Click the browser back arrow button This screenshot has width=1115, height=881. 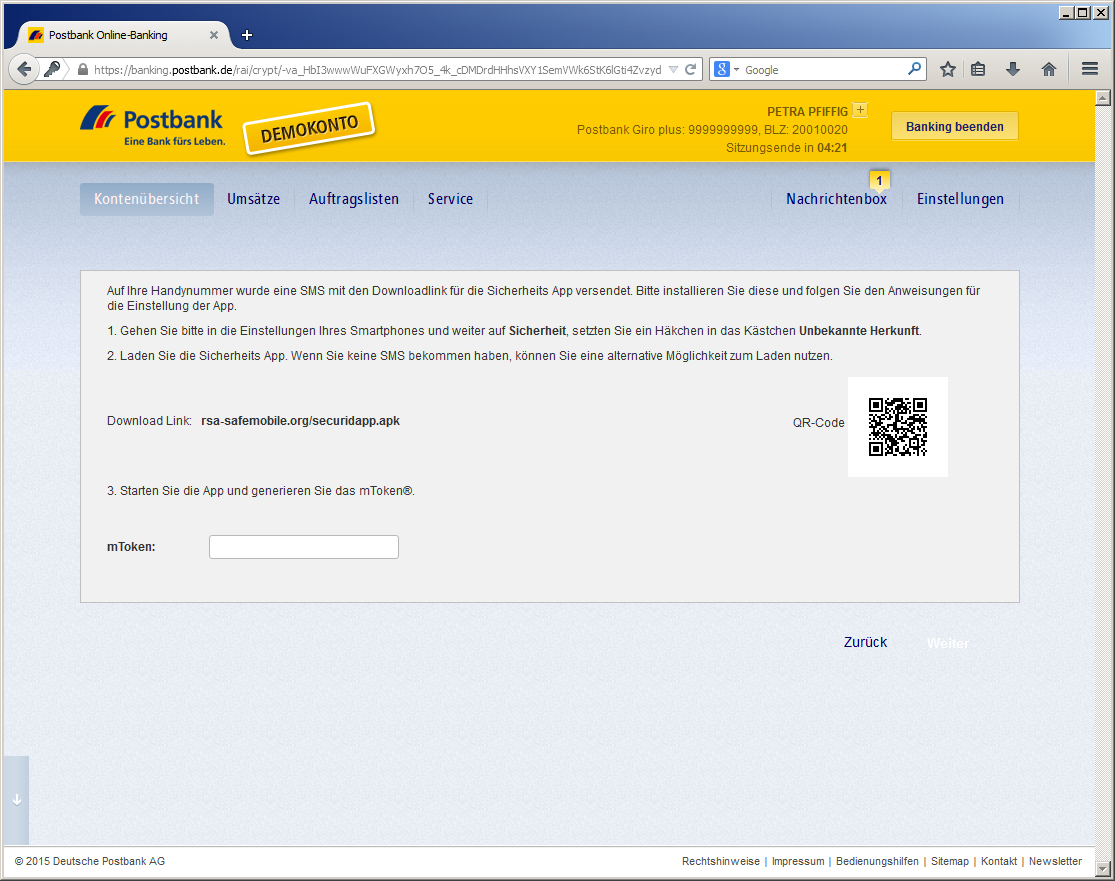[23, 69]
